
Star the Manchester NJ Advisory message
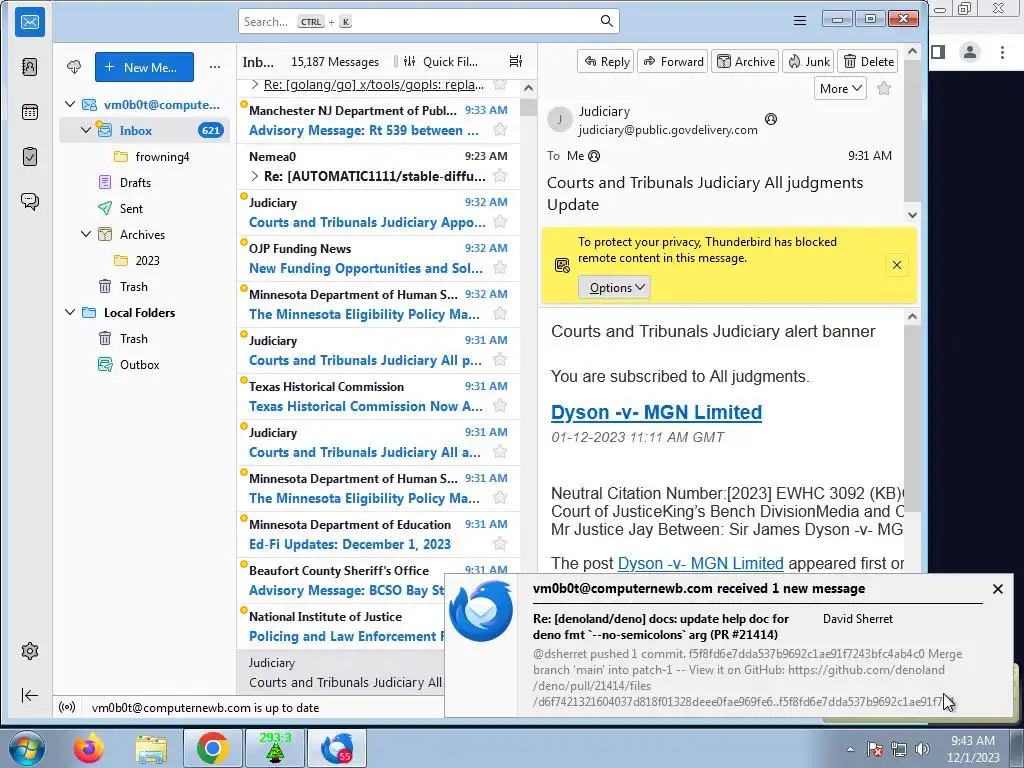pyautogui.click(x=500, y=130)
